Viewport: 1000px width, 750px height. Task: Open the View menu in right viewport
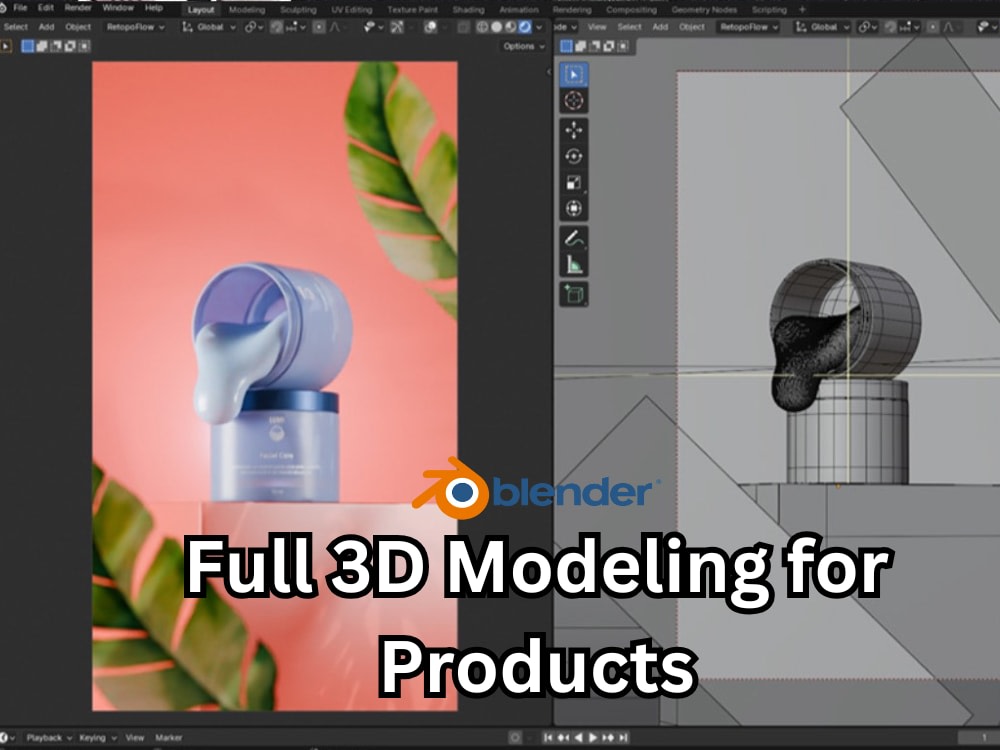[x=597, y=27]
